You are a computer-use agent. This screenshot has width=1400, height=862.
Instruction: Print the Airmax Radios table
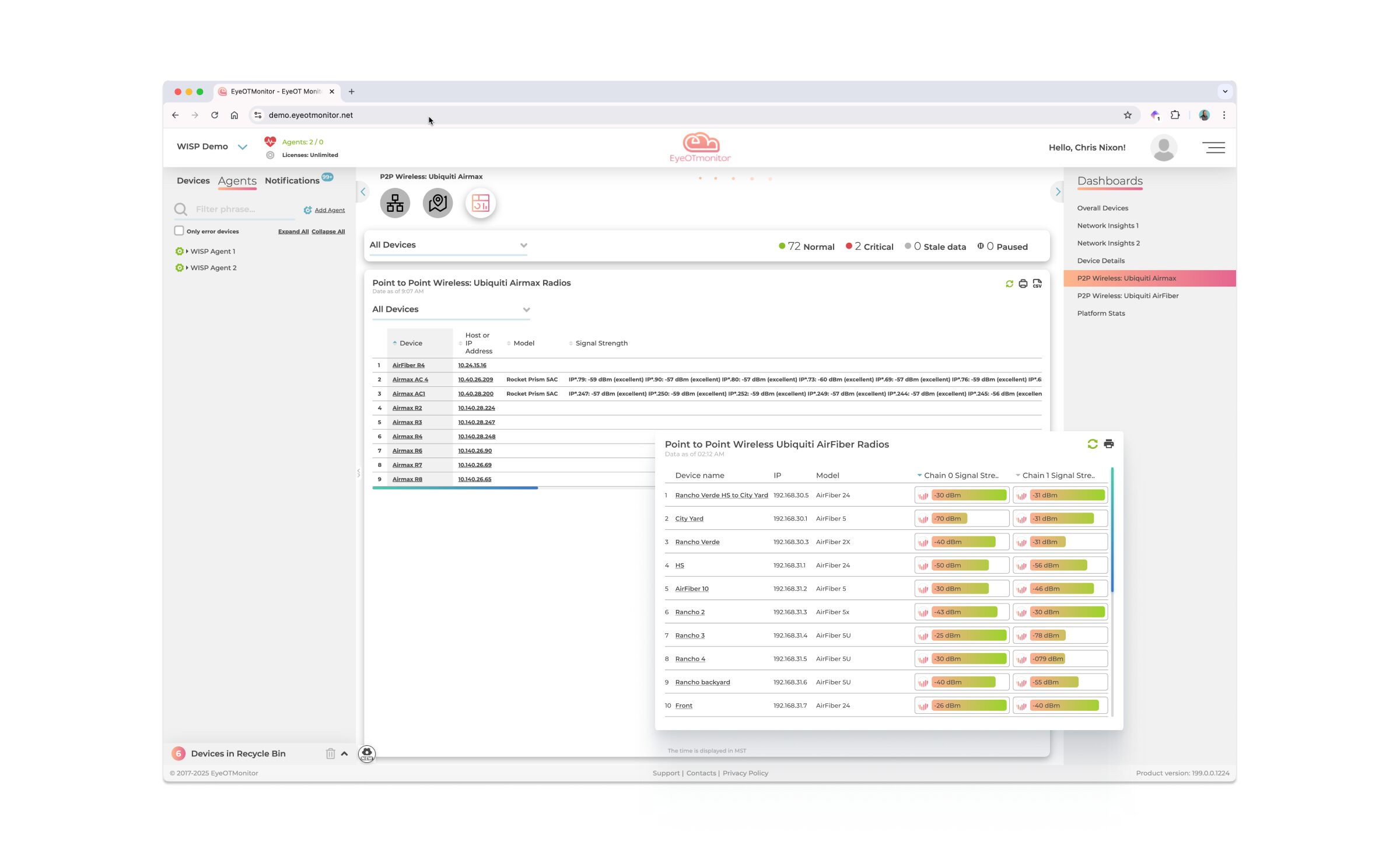1023,284
